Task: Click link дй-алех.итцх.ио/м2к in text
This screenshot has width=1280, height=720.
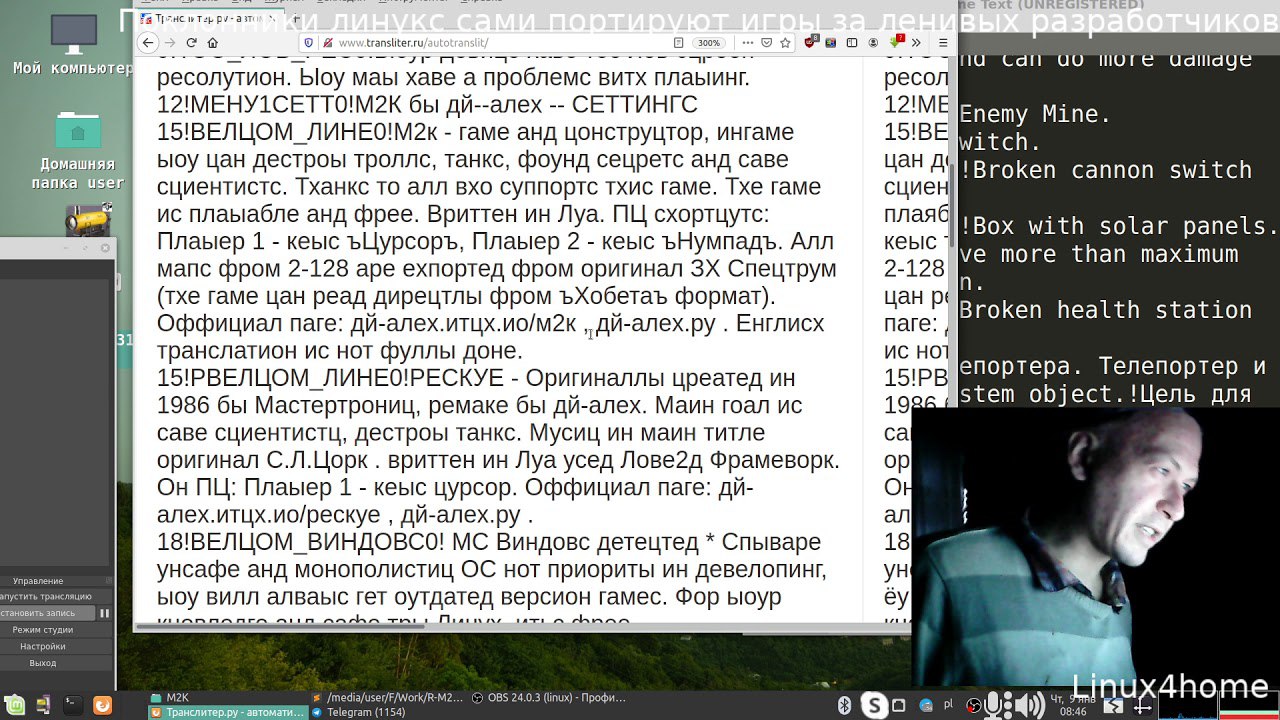Action: (463, 323)
